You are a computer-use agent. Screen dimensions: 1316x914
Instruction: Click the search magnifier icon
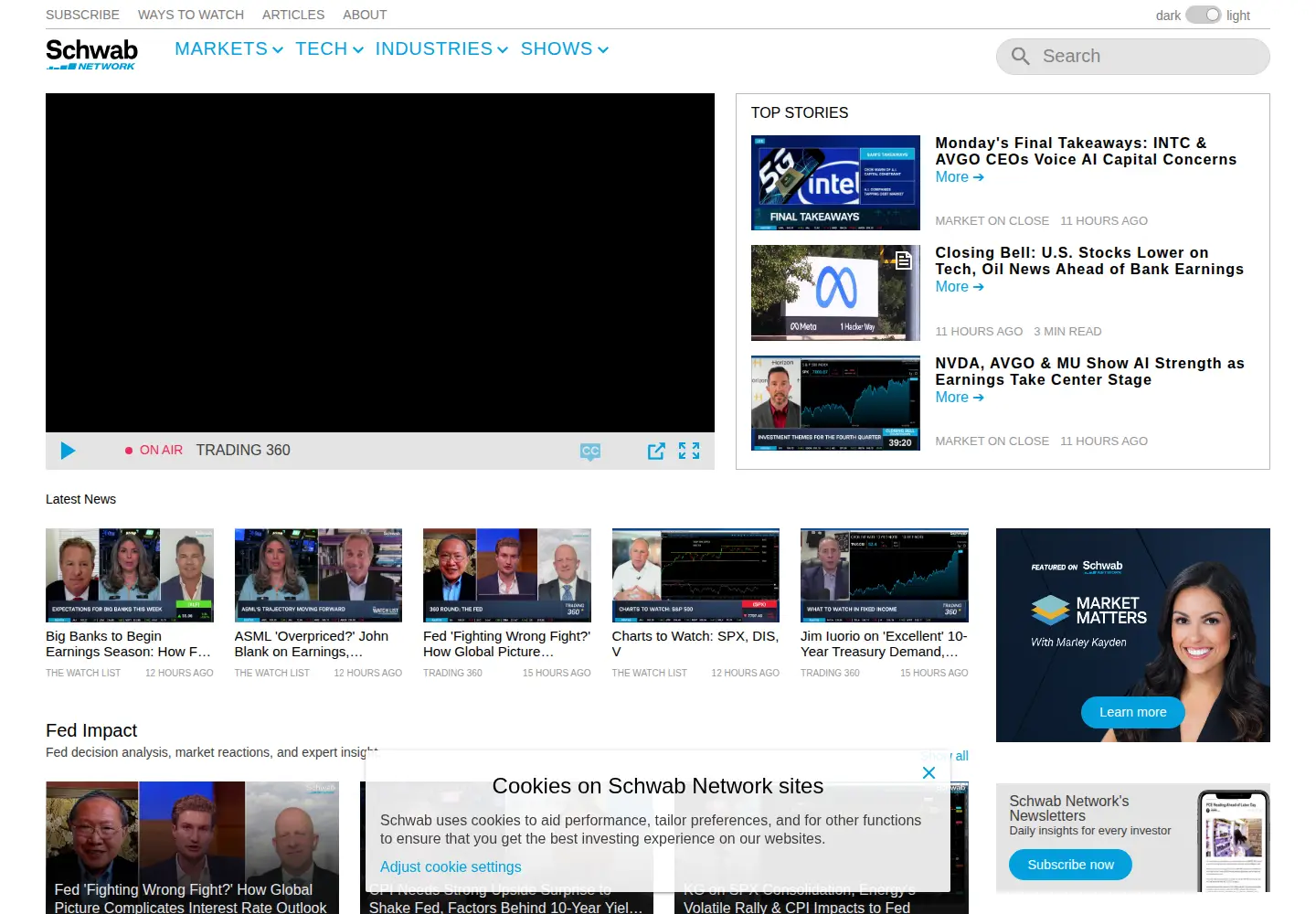point(1021,57)
